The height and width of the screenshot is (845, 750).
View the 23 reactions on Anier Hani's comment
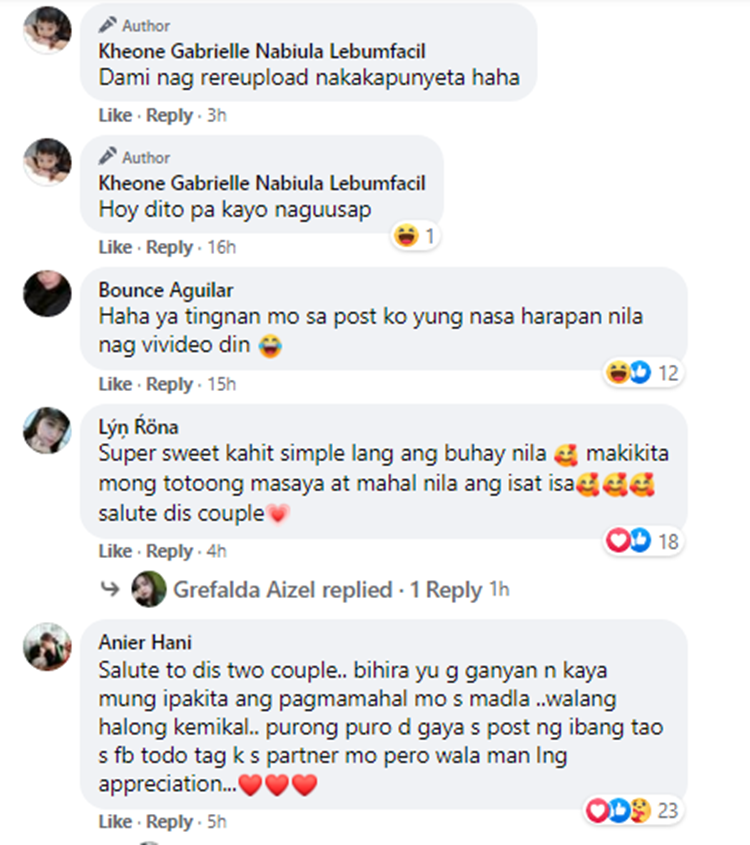633,810
